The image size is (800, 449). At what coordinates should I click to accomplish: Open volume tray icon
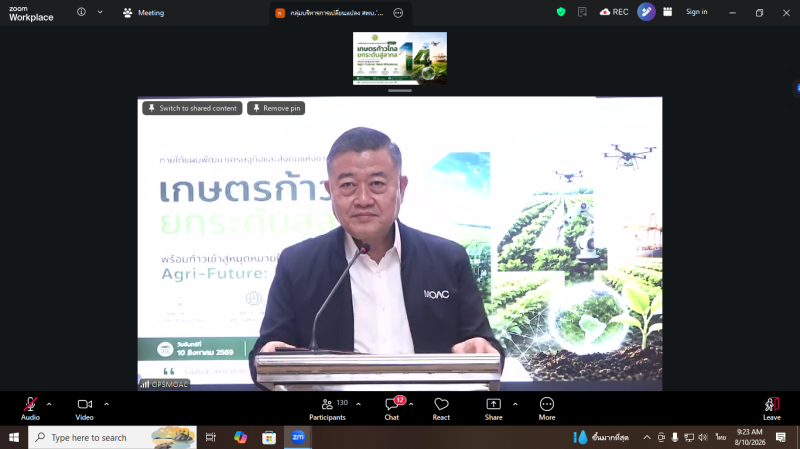pyautogui.click(x=703, y=437)
